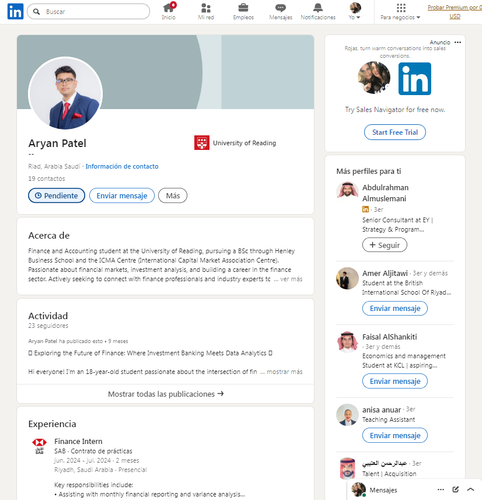Screen dimensions: 482x500
Task: Open Mensajes chat icon in navbar
Action: [x=281, y=11]
